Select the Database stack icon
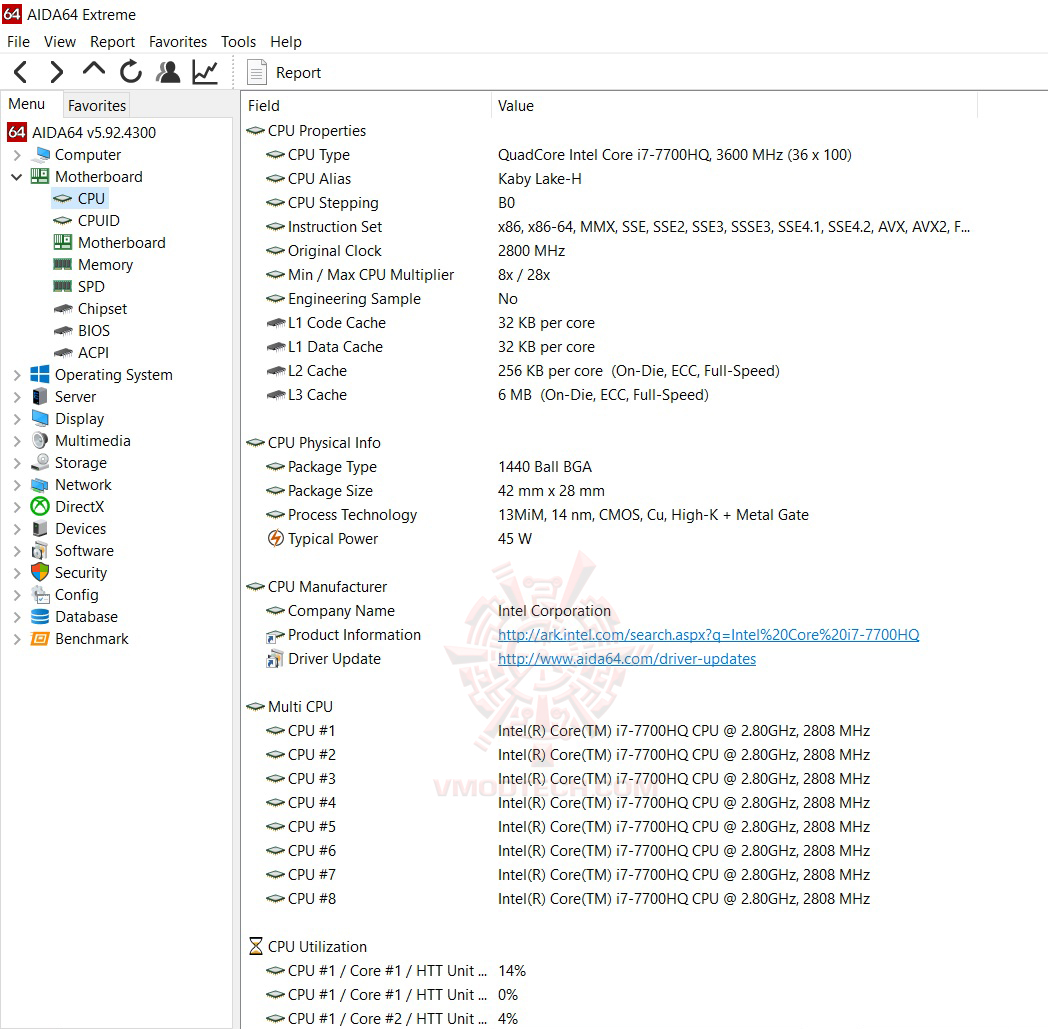Viewport: 1048px width, 1029px height. [40, 617]
